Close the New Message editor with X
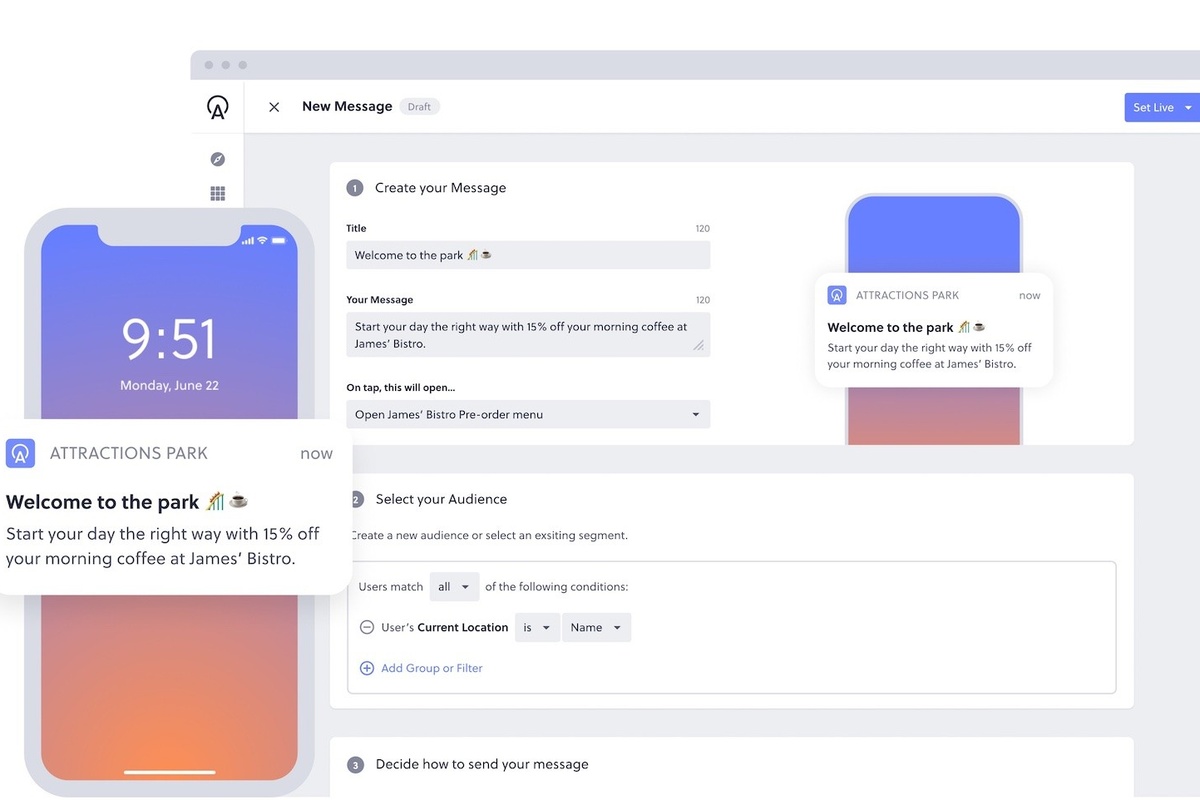 coord(274,107)
